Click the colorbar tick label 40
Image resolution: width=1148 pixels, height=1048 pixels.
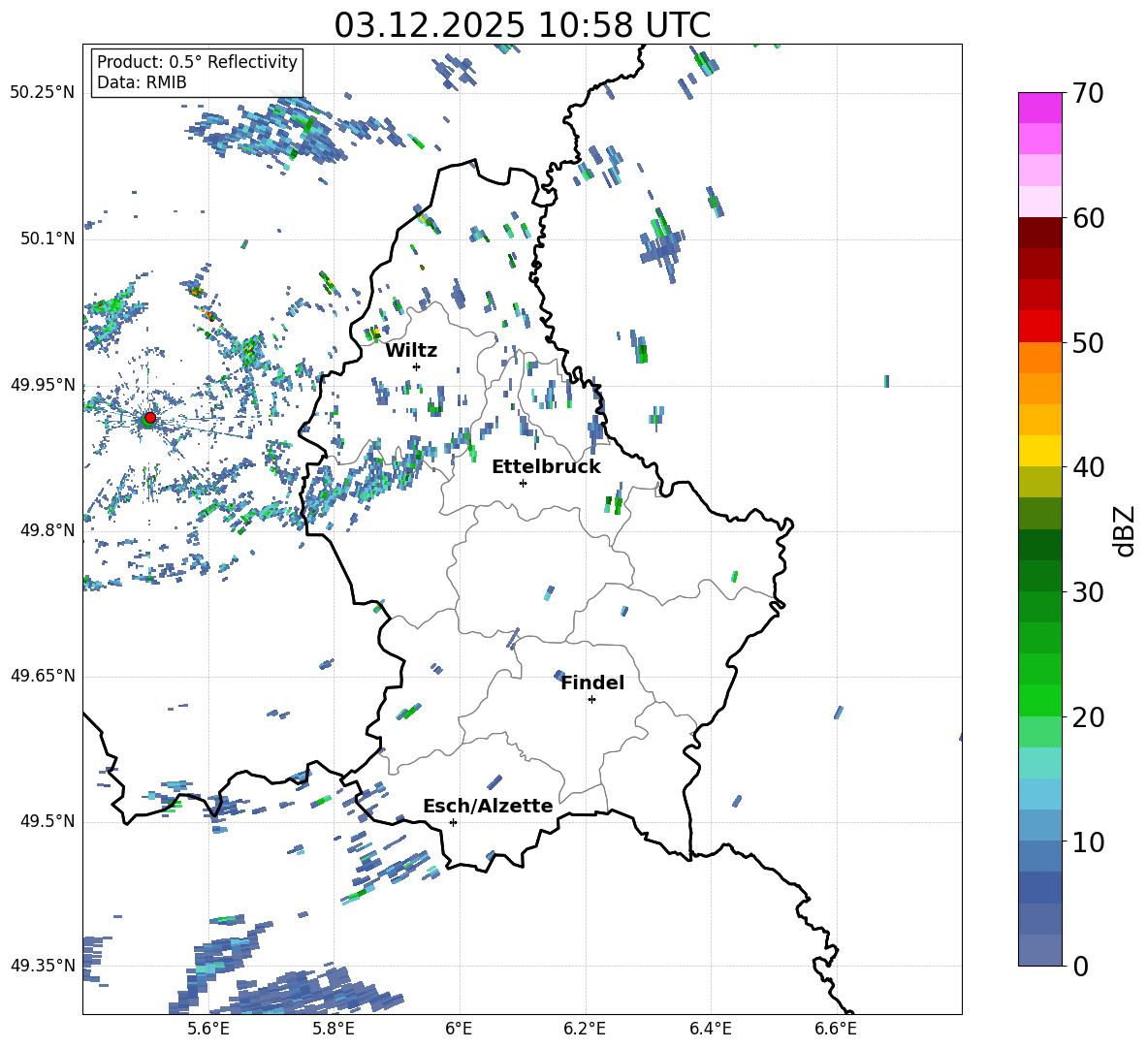coord(1088,467)
